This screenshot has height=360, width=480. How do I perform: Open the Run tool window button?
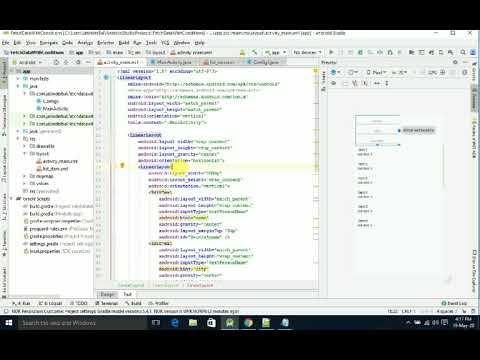coord(21,303)
